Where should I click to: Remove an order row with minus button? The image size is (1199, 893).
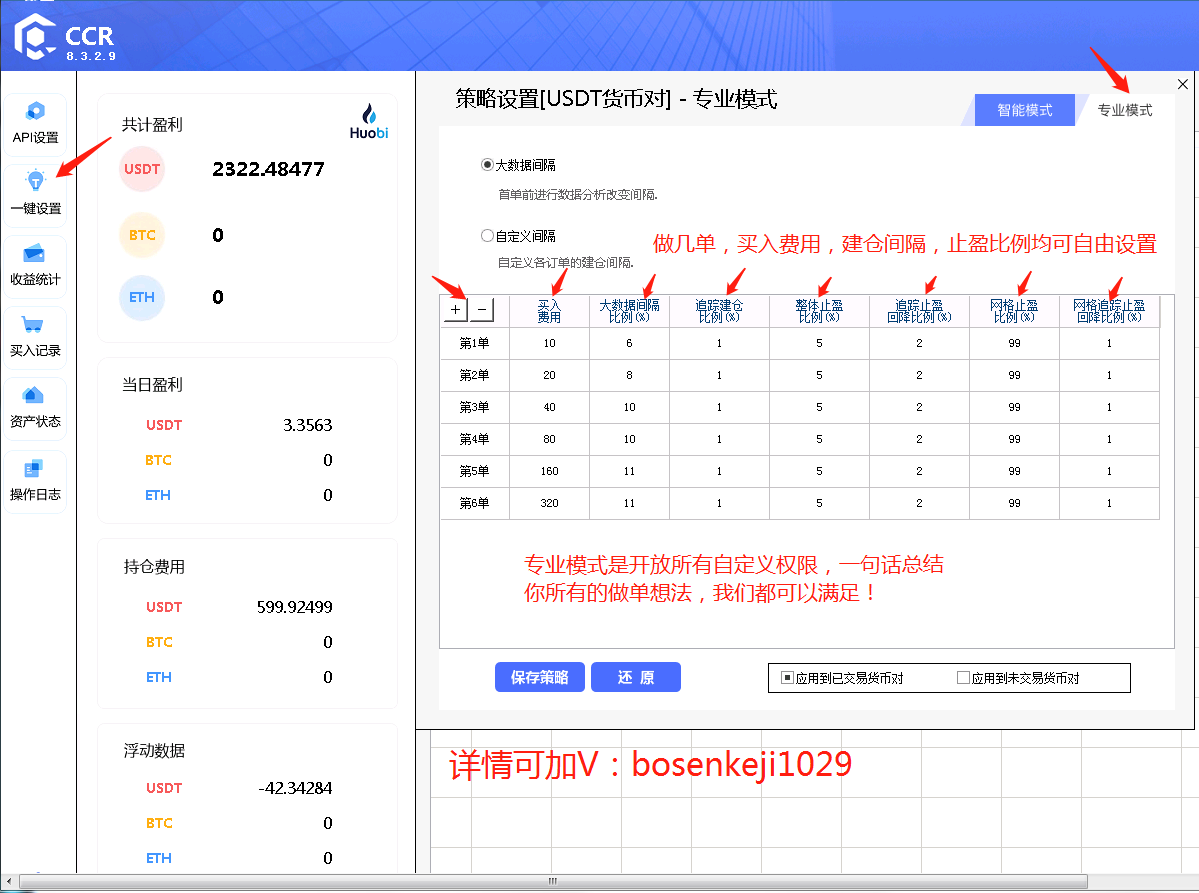(x=482, y=310)
